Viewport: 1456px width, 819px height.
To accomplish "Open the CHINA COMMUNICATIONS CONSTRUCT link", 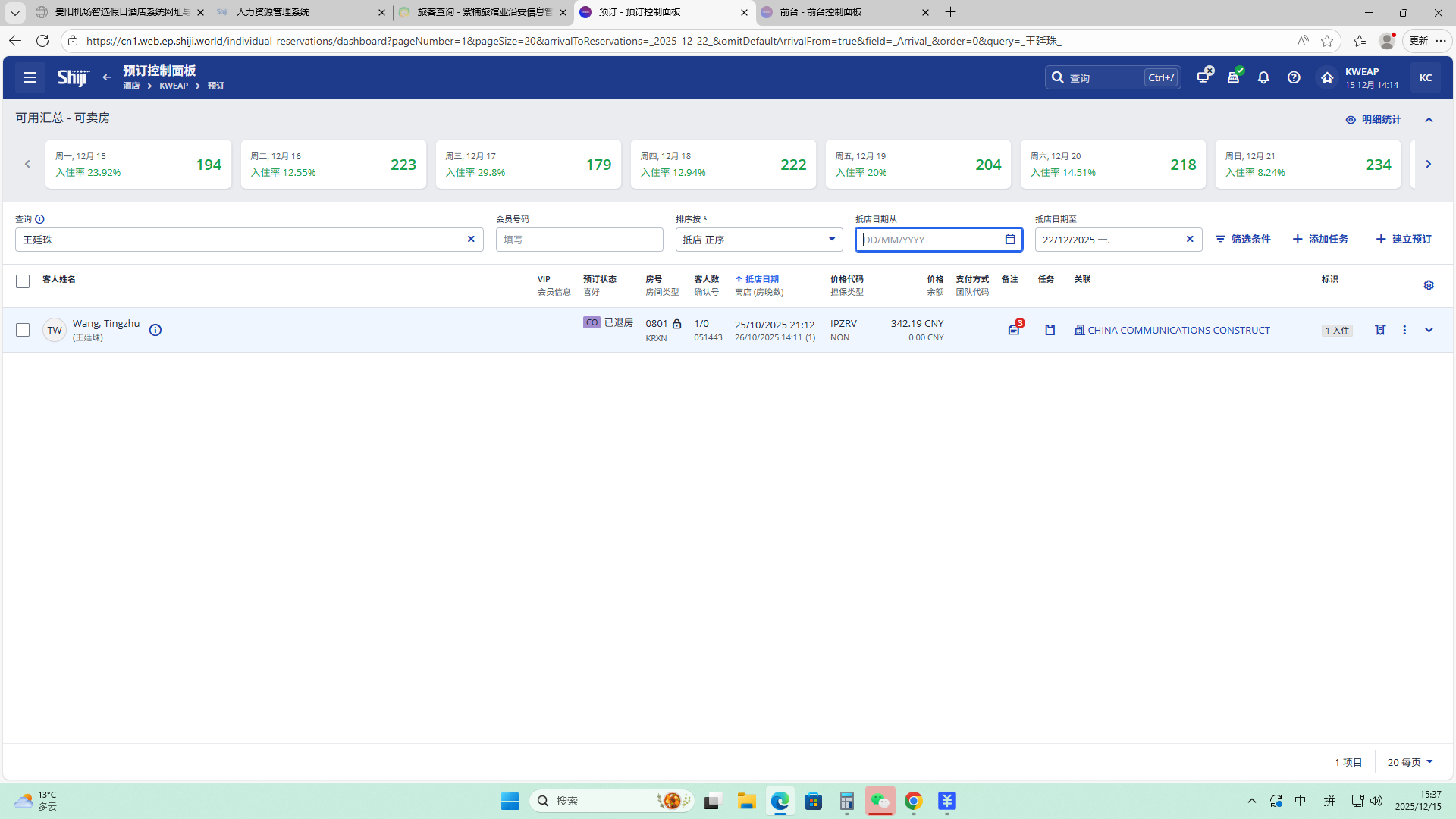I will click(x=1178, y=330).
